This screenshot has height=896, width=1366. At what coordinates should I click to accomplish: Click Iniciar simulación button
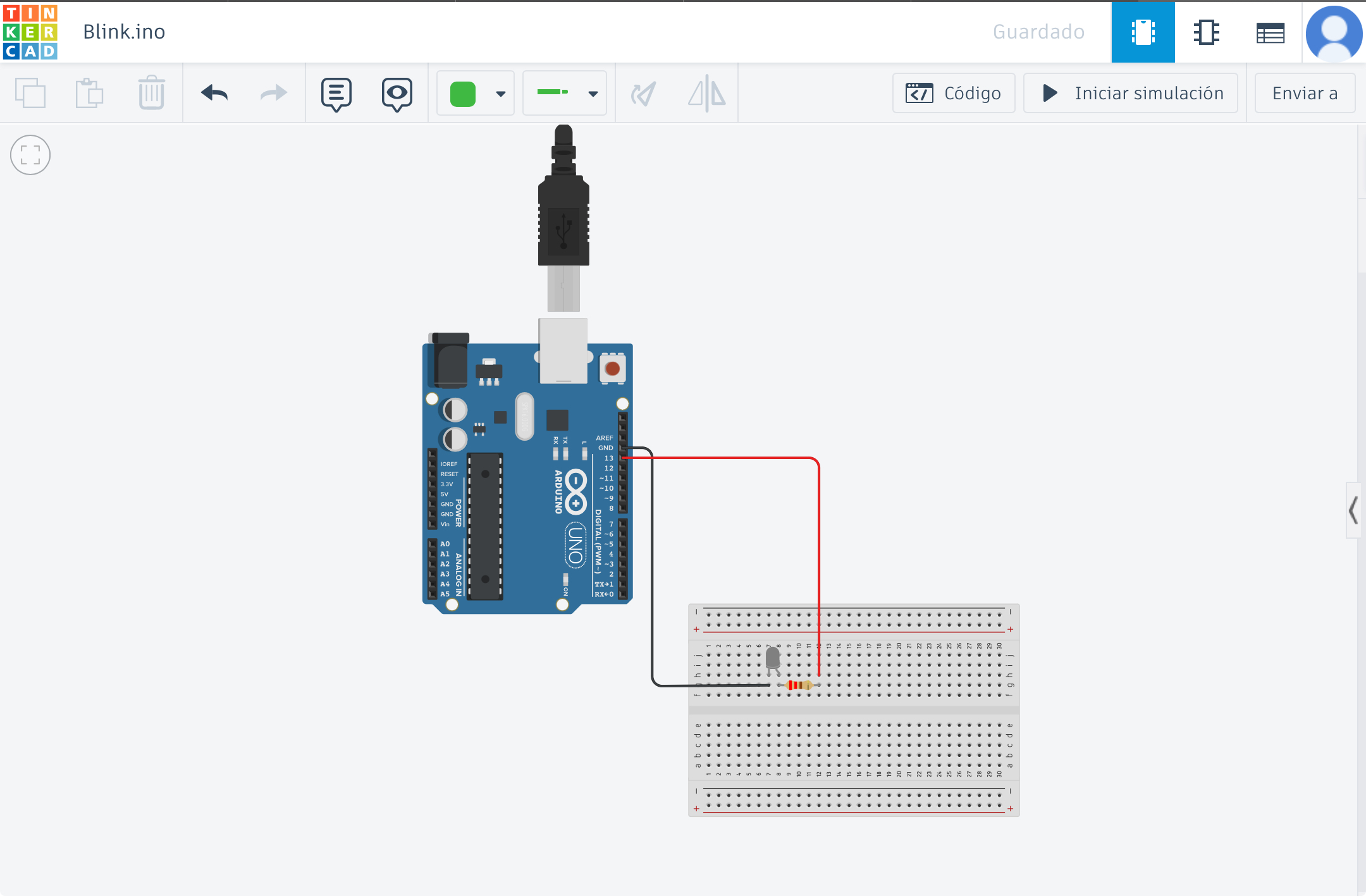(x=1131, y=93)
